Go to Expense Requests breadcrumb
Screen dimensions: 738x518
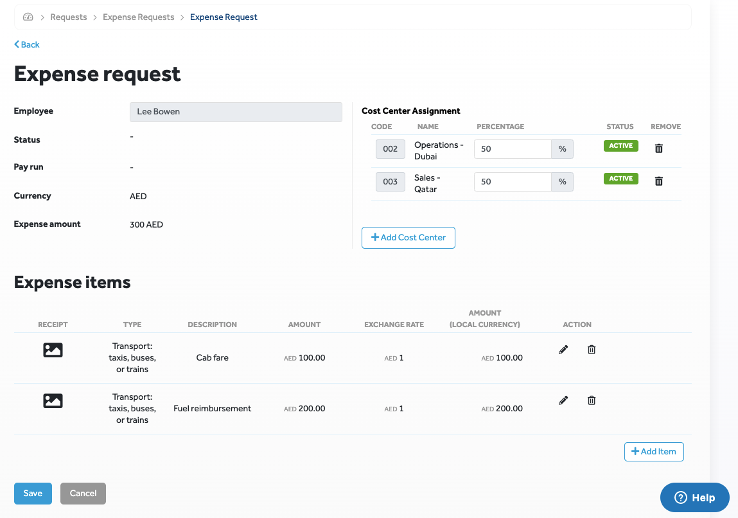[x=138, y=17]
